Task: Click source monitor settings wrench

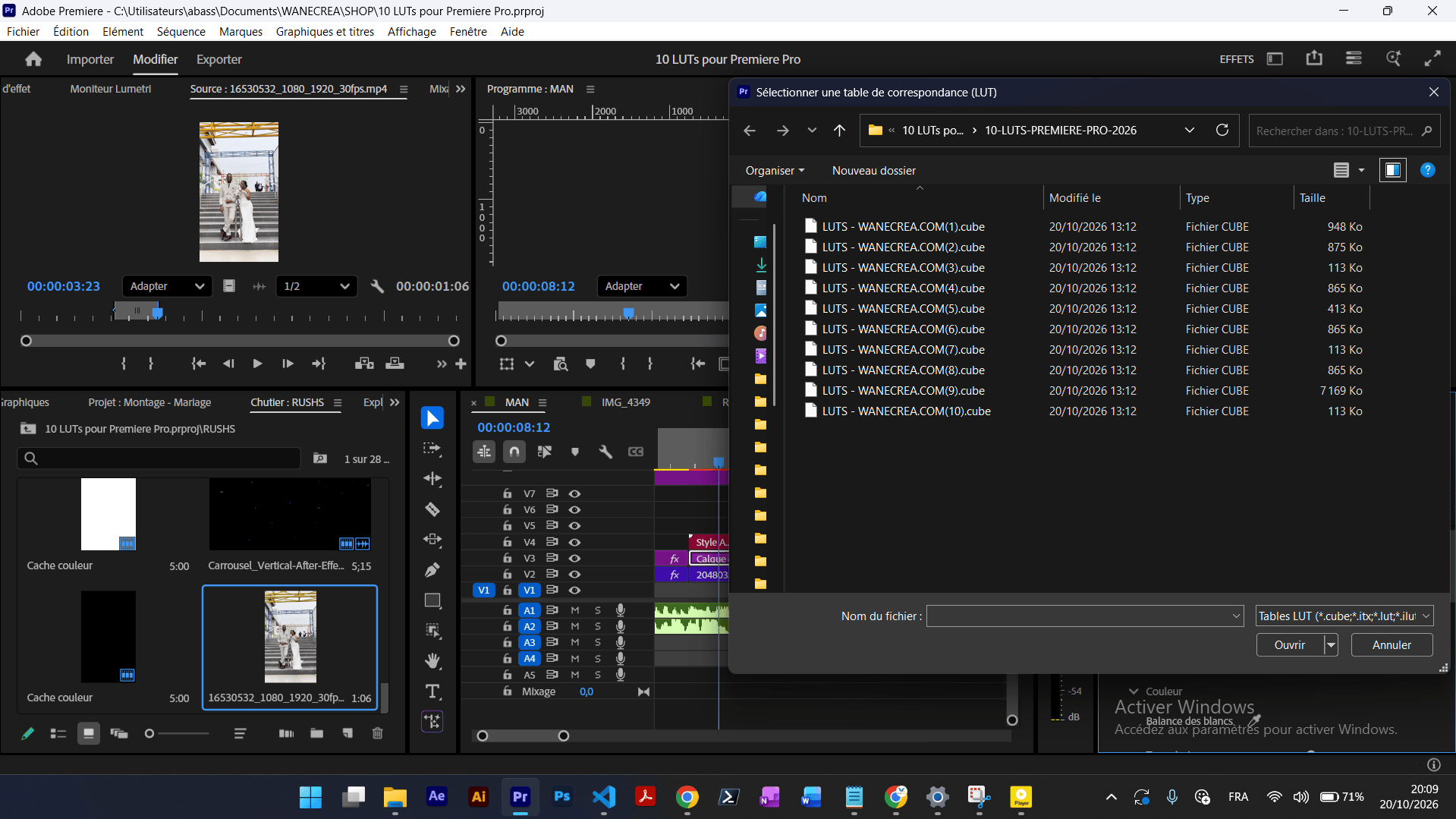Action: [377, 286]
